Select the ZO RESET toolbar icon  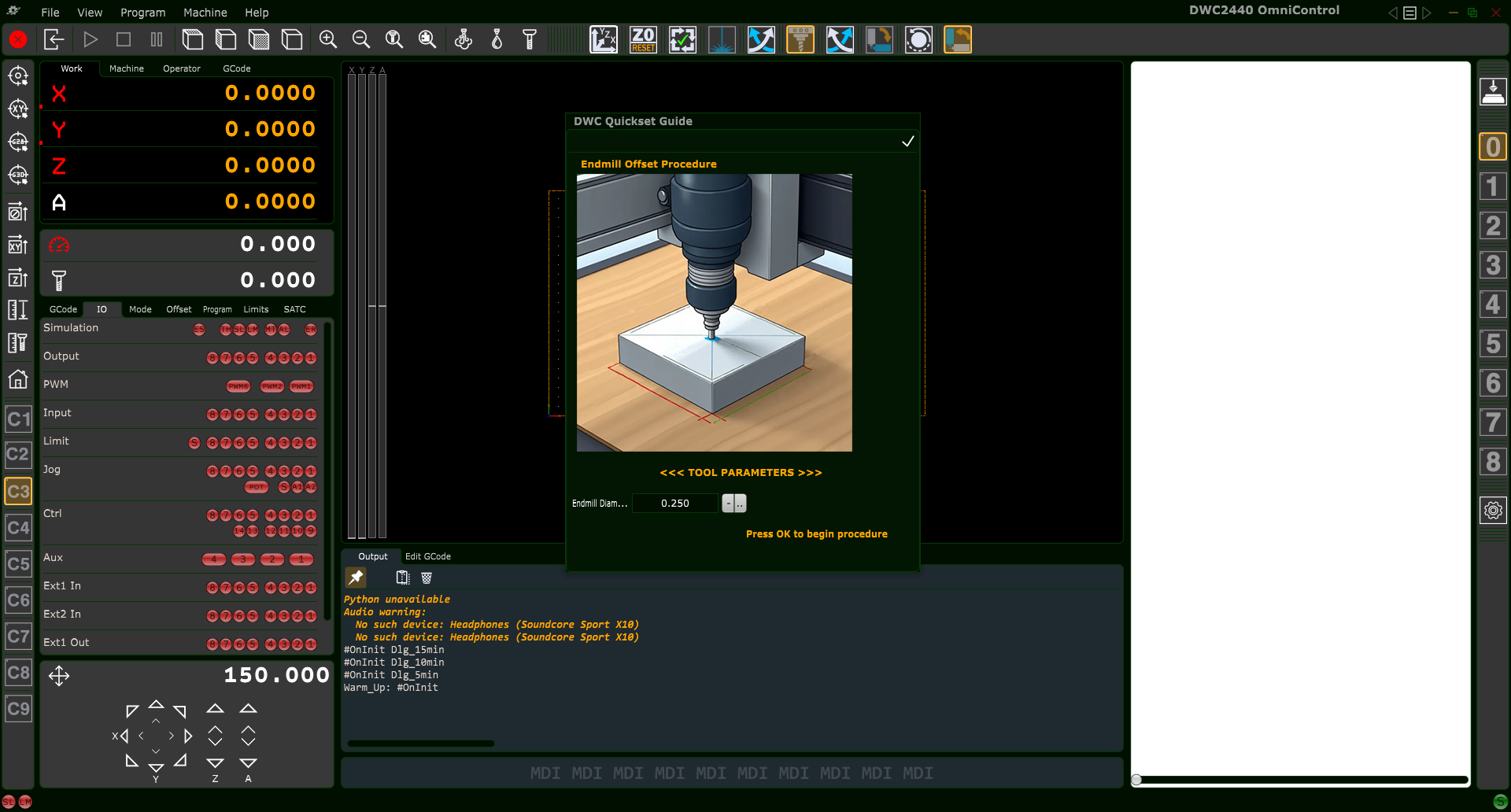643,39
